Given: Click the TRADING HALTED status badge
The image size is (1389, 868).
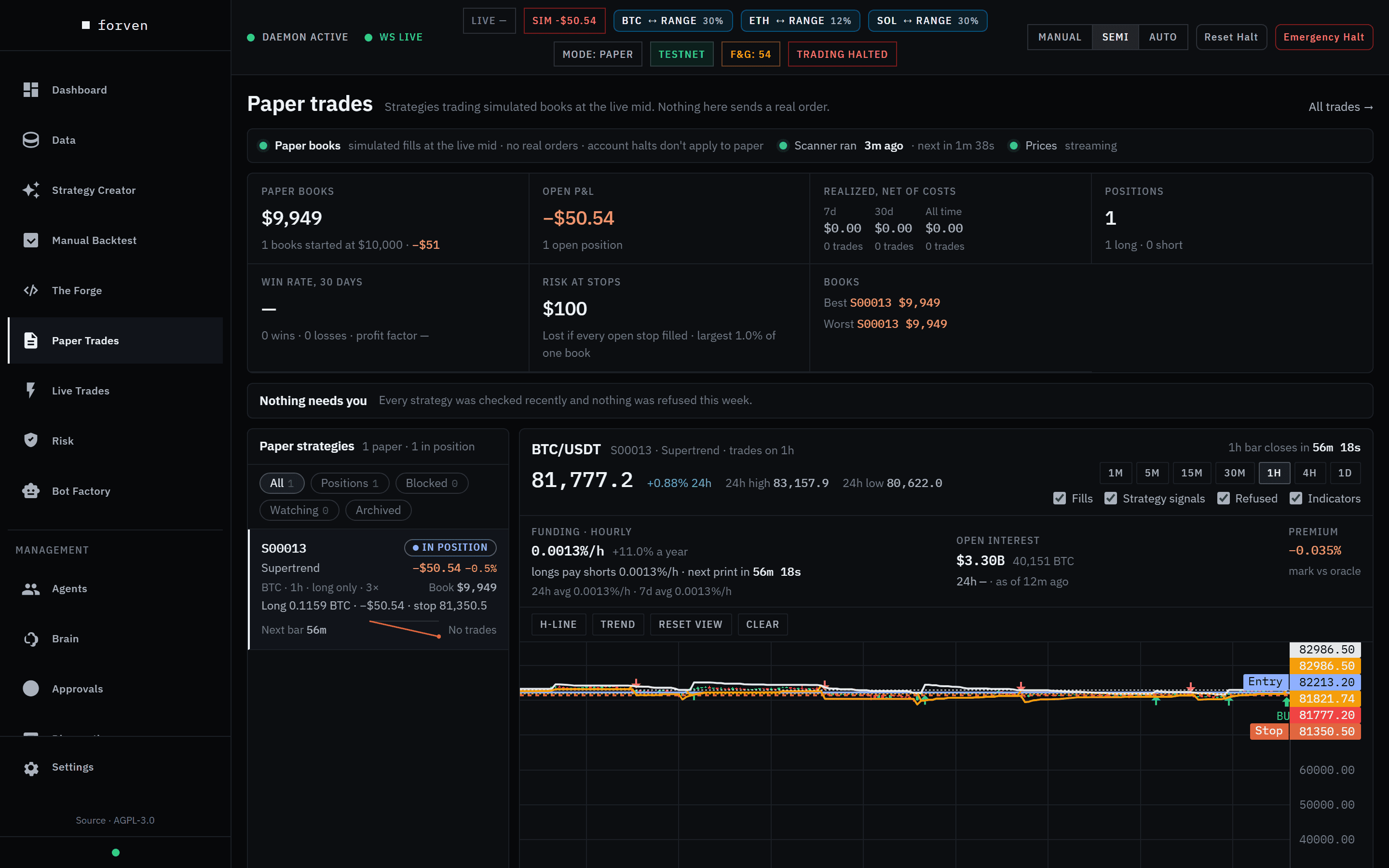Looking at the screenshot, I should click(x=842, y=54).
